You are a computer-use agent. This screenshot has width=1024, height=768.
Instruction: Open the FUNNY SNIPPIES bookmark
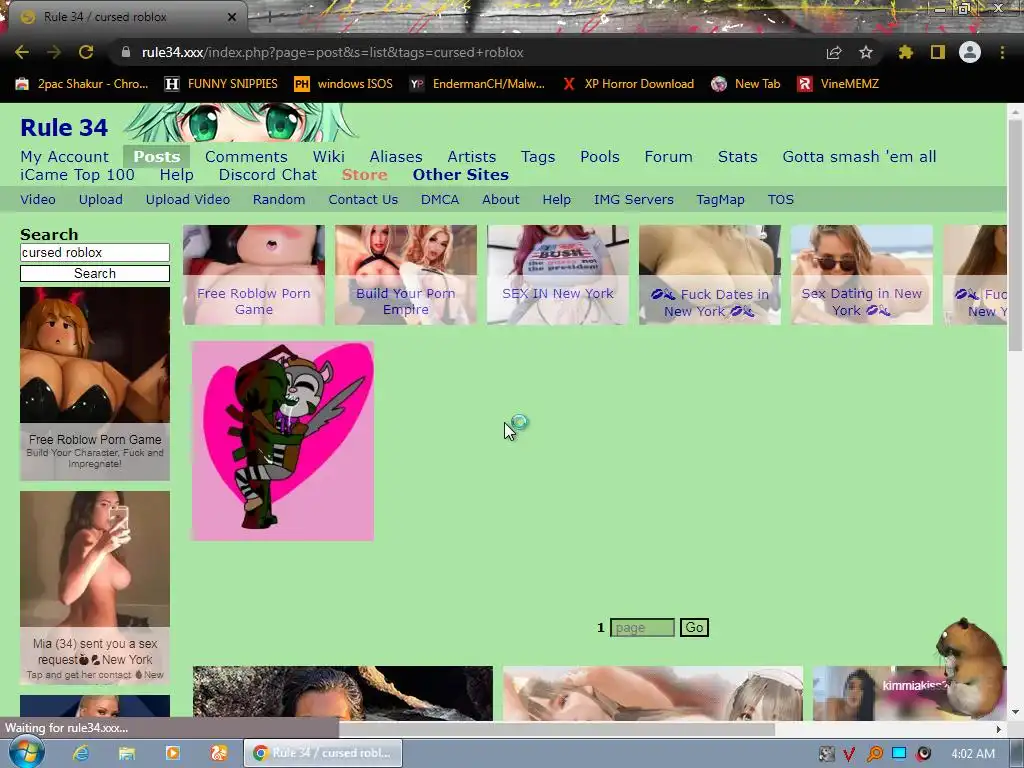point(221,84)
